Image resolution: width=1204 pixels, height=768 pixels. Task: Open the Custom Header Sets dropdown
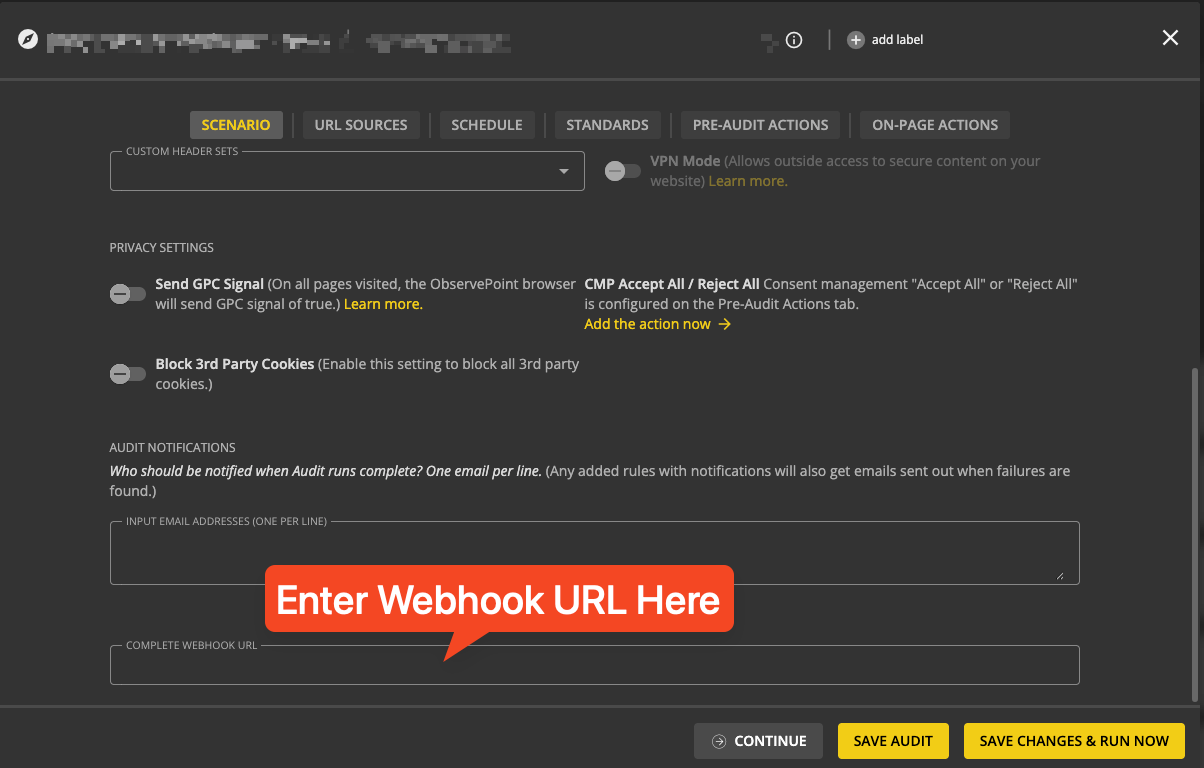[x=565, y=171]
